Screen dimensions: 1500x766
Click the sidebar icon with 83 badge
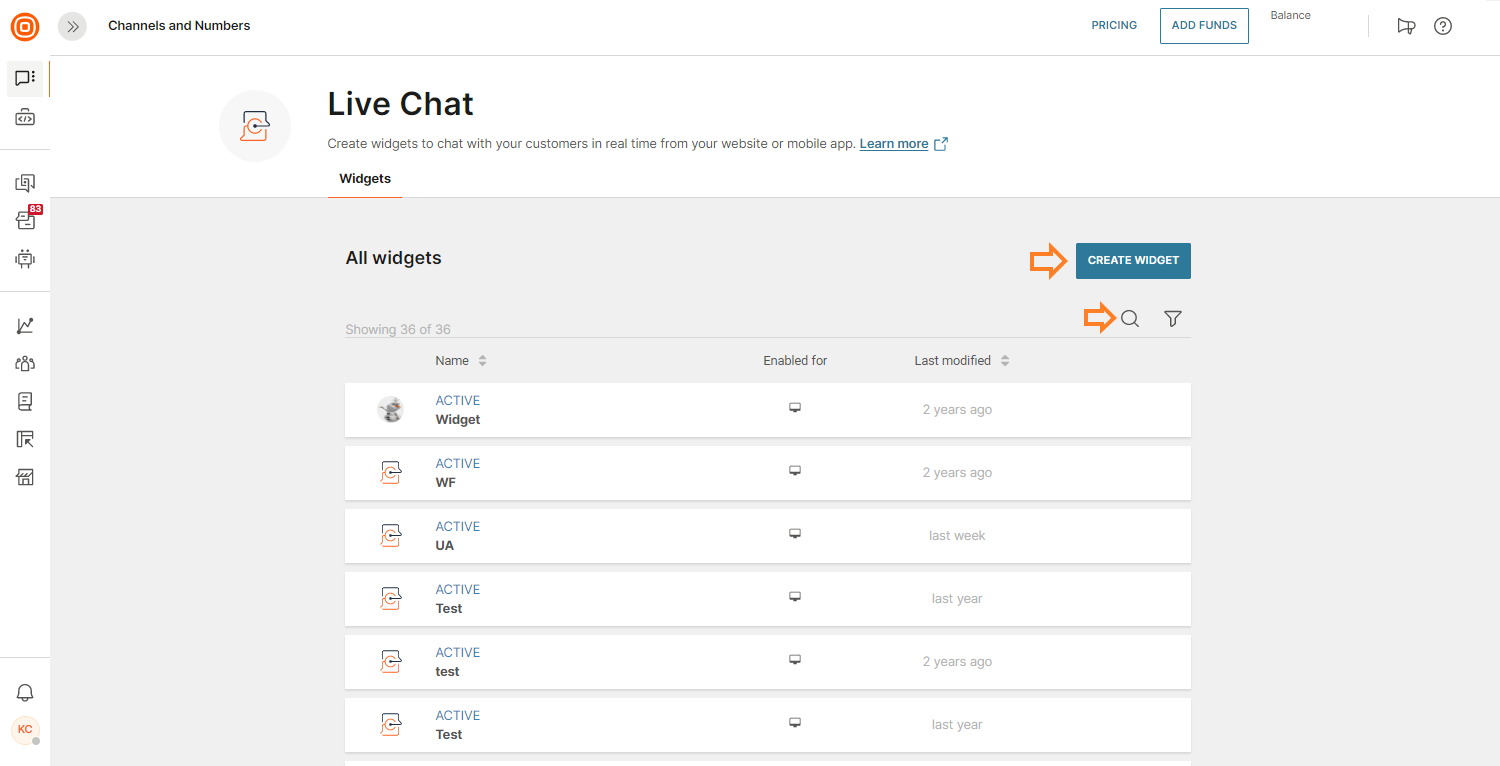(x=25, y=220)
